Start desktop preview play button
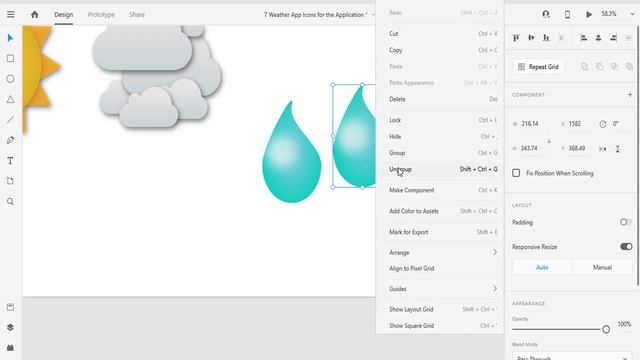The image size is (640, 360). [589, 14]
